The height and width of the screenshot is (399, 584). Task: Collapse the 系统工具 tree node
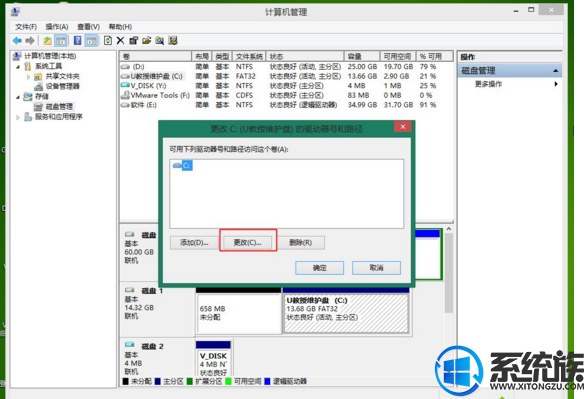(18, 67)
